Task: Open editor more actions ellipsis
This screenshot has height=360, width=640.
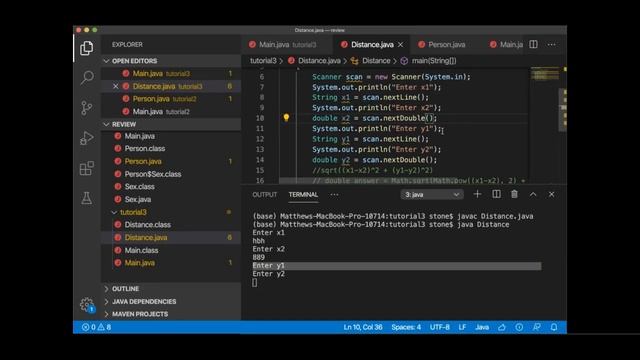Action: click(x=551, y=44)
